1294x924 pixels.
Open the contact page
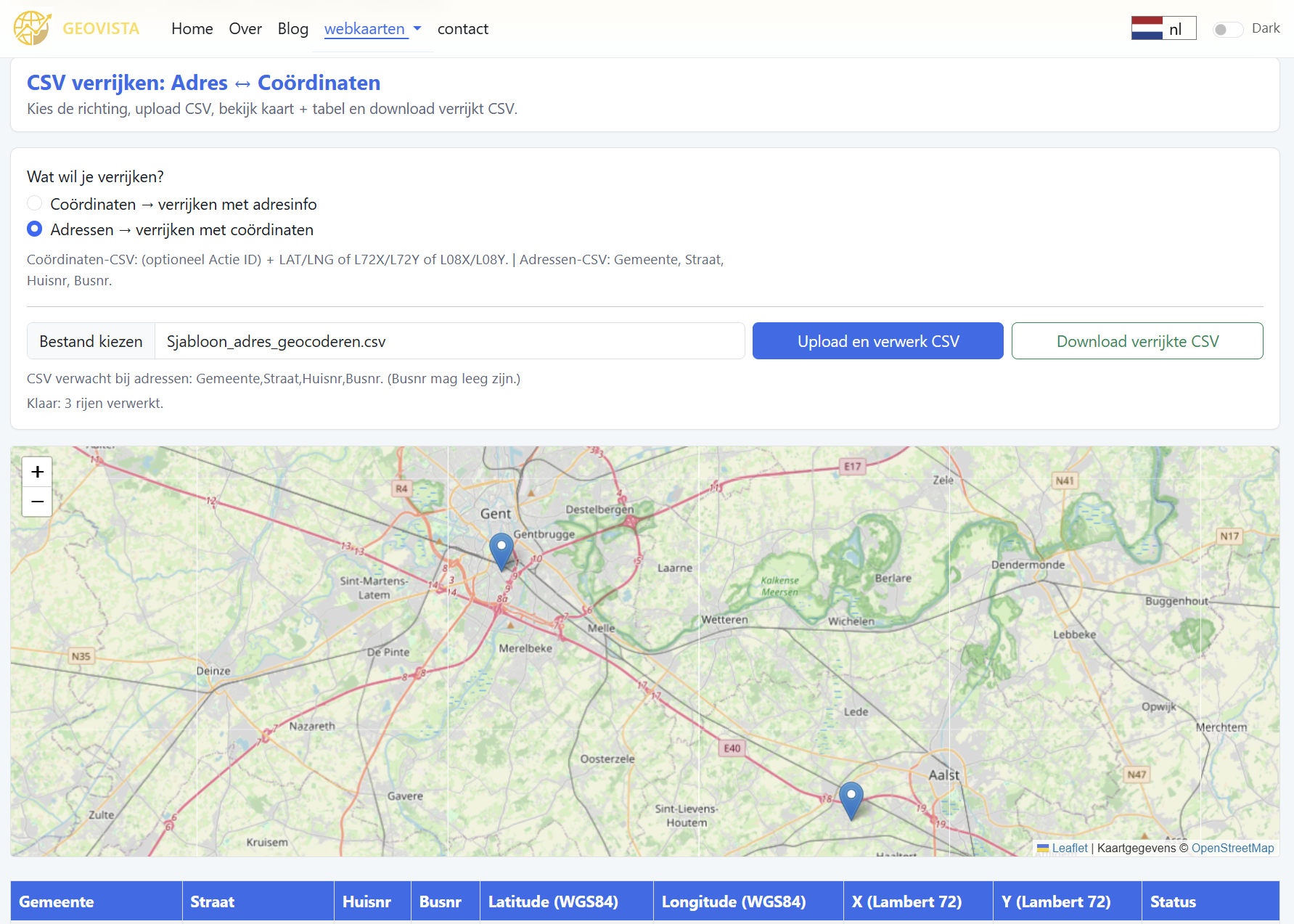(462, 29)
